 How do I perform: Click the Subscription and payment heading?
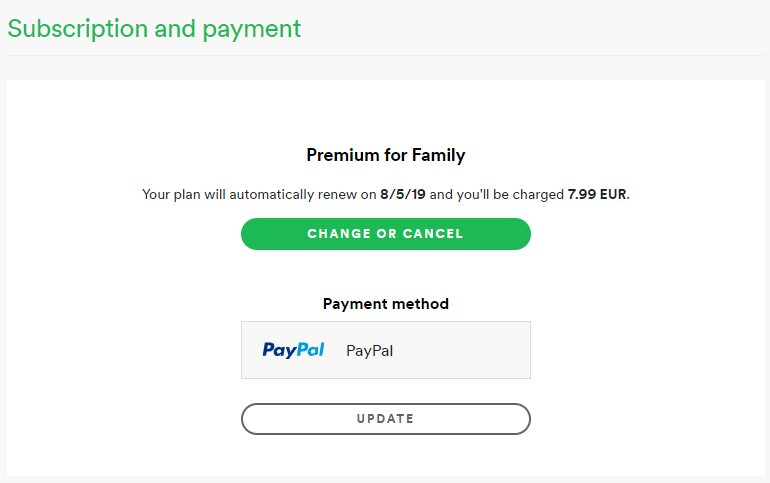pyautogui.click(x=154, y=28)
